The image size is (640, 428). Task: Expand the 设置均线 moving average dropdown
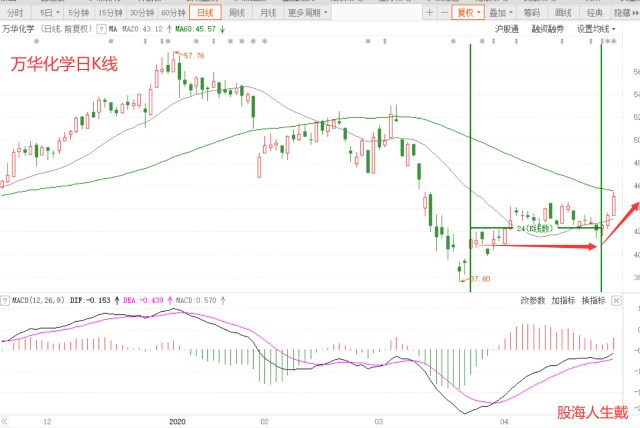(x=596, y=29)
